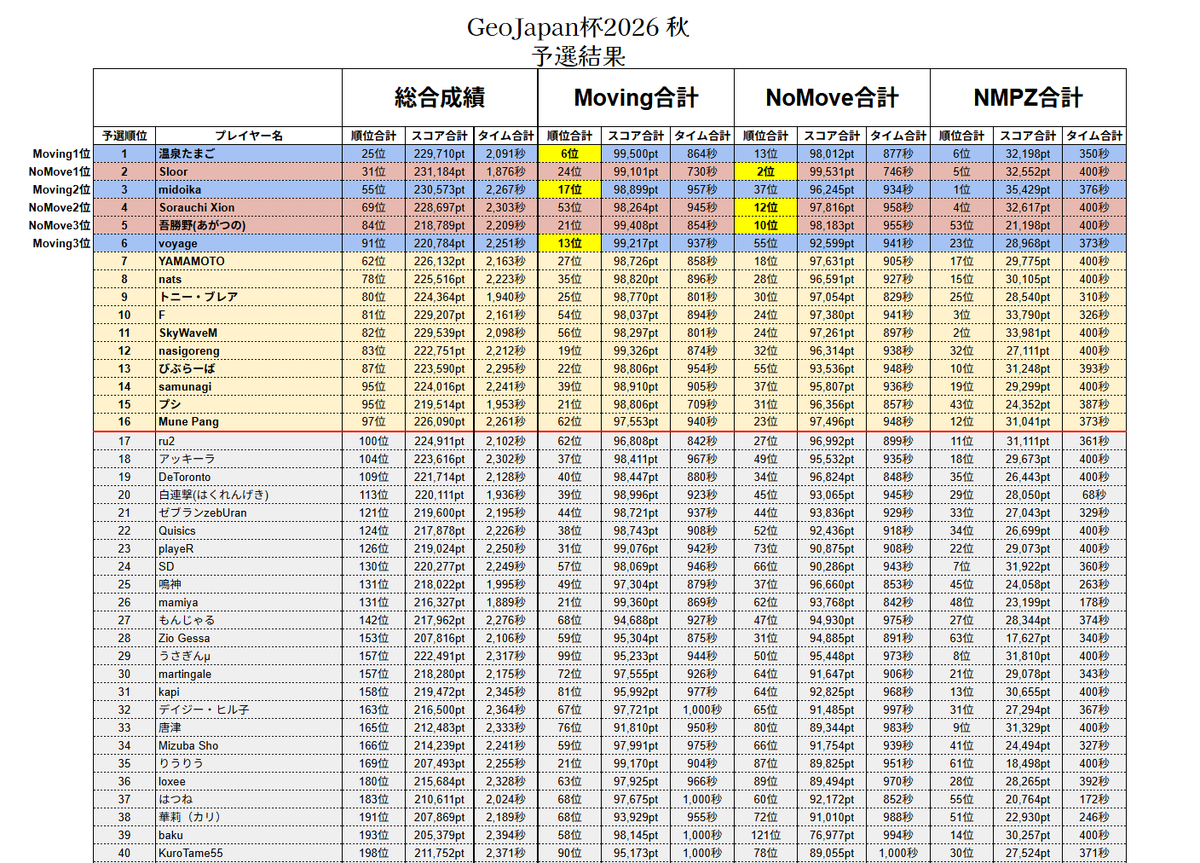1200x863 pixels.
Task: Select player name 'samunagi'
Action: point(186,387)
